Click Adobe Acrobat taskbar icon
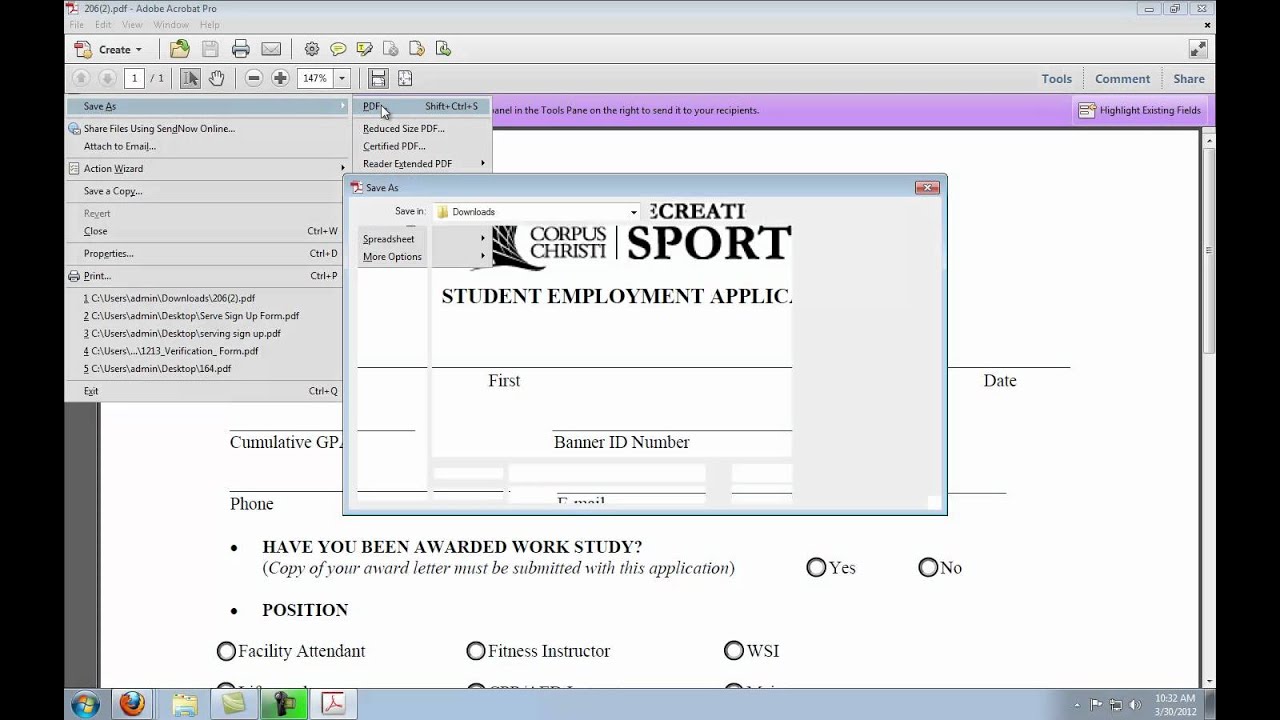1280x720 pixels. (x=333, y=704)
